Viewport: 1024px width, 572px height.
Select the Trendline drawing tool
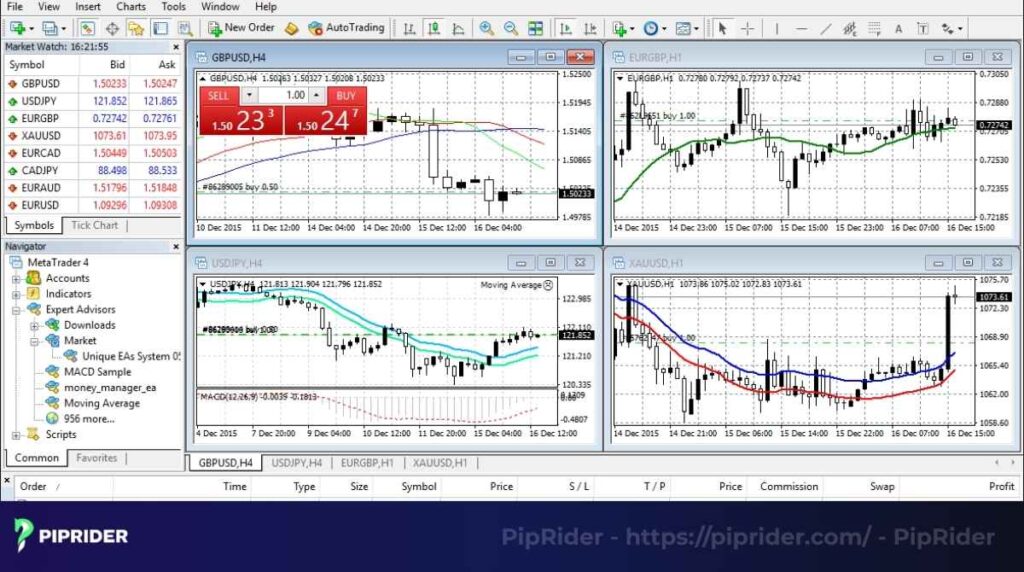825,28
